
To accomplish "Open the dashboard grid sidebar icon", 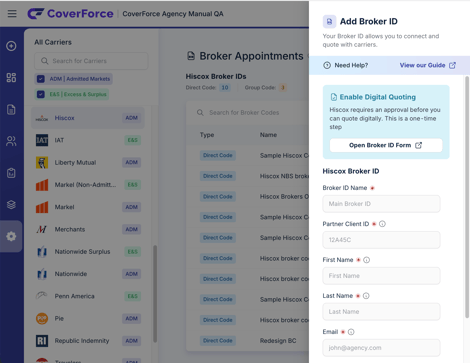I will point(11,78).
